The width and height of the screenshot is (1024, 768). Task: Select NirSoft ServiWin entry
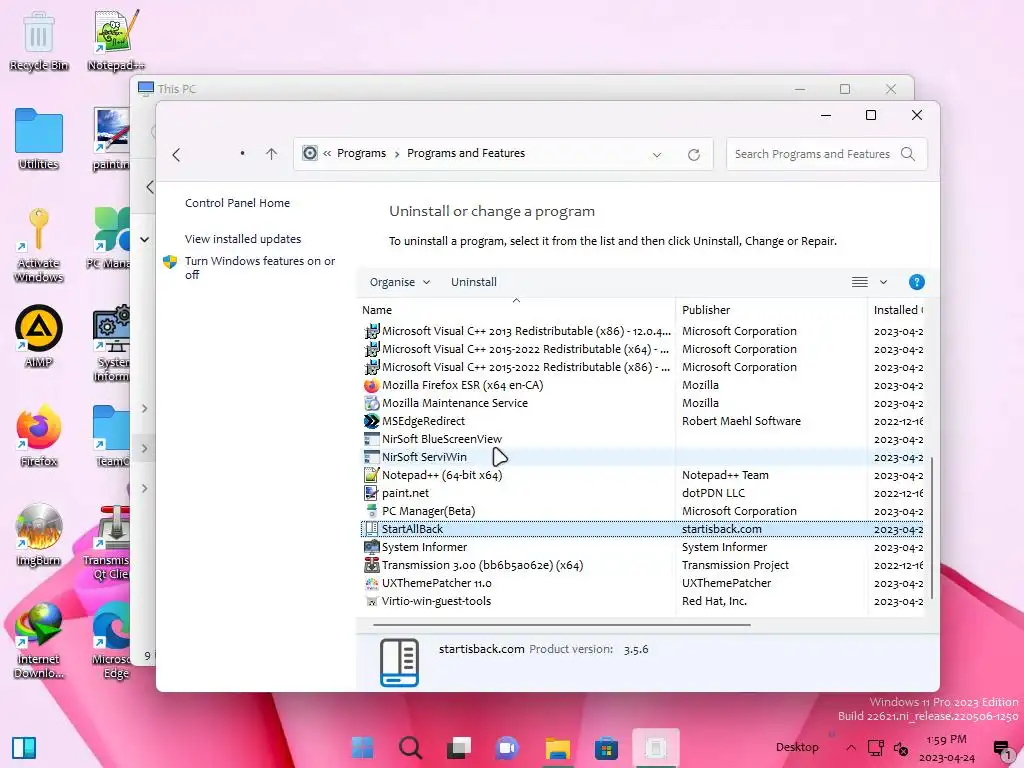[643, 457]
